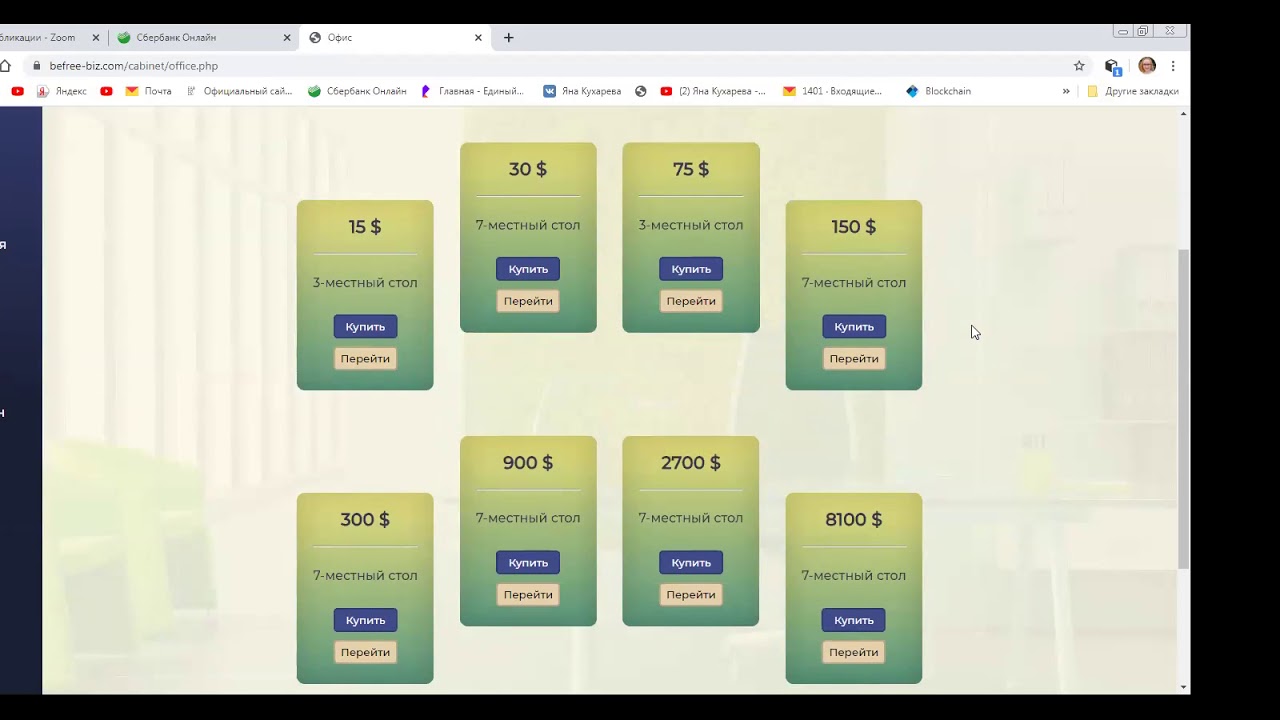The height and width of the screenshot is (720, 1280).
Task: Buy the 8100 $ table
Action: (854, 621)
